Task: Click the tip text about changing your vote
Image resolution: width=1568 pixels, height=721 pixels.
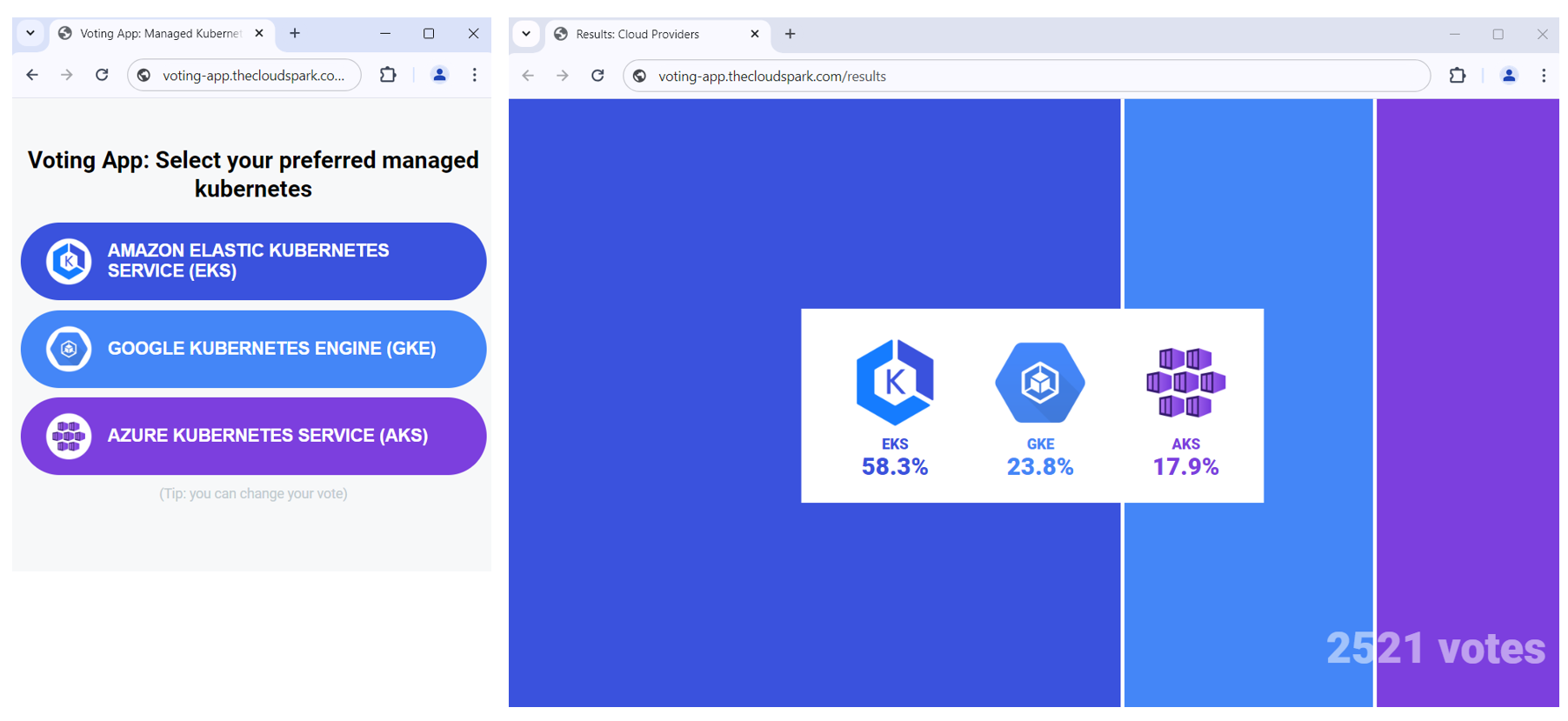Action: coord(253,494)
